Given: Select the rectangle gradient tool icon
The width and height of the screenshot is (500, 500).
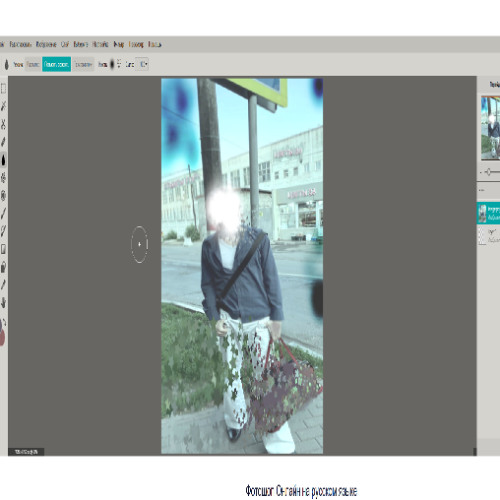Looking at the screenshot, I should click(x=3, y=249).
